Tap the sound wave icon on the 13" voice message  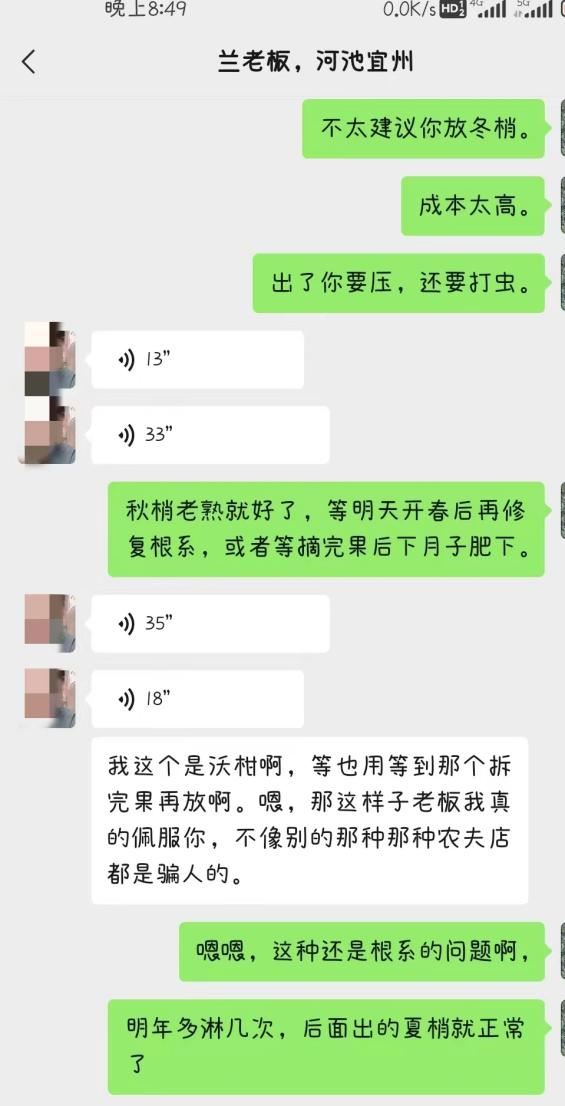tap(126, 360)
